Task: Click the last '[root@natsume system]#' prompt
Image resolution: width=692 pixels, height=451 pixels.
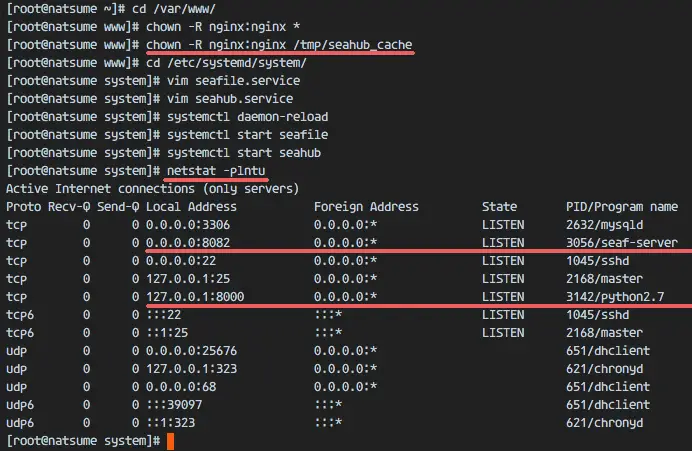Action: coord(83,441)
